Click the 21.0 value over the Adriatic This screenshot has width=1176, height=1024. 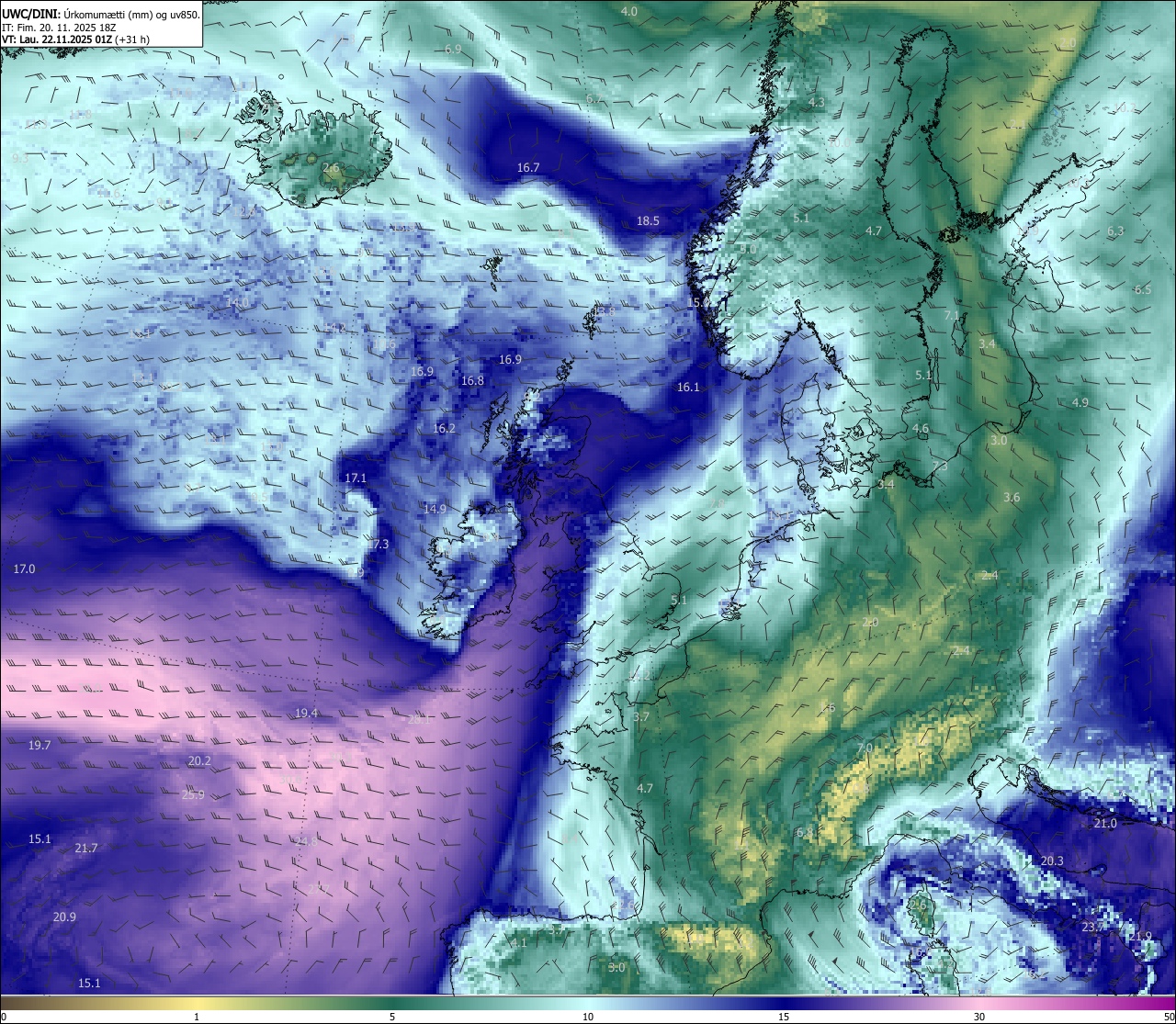[1105, 824]
